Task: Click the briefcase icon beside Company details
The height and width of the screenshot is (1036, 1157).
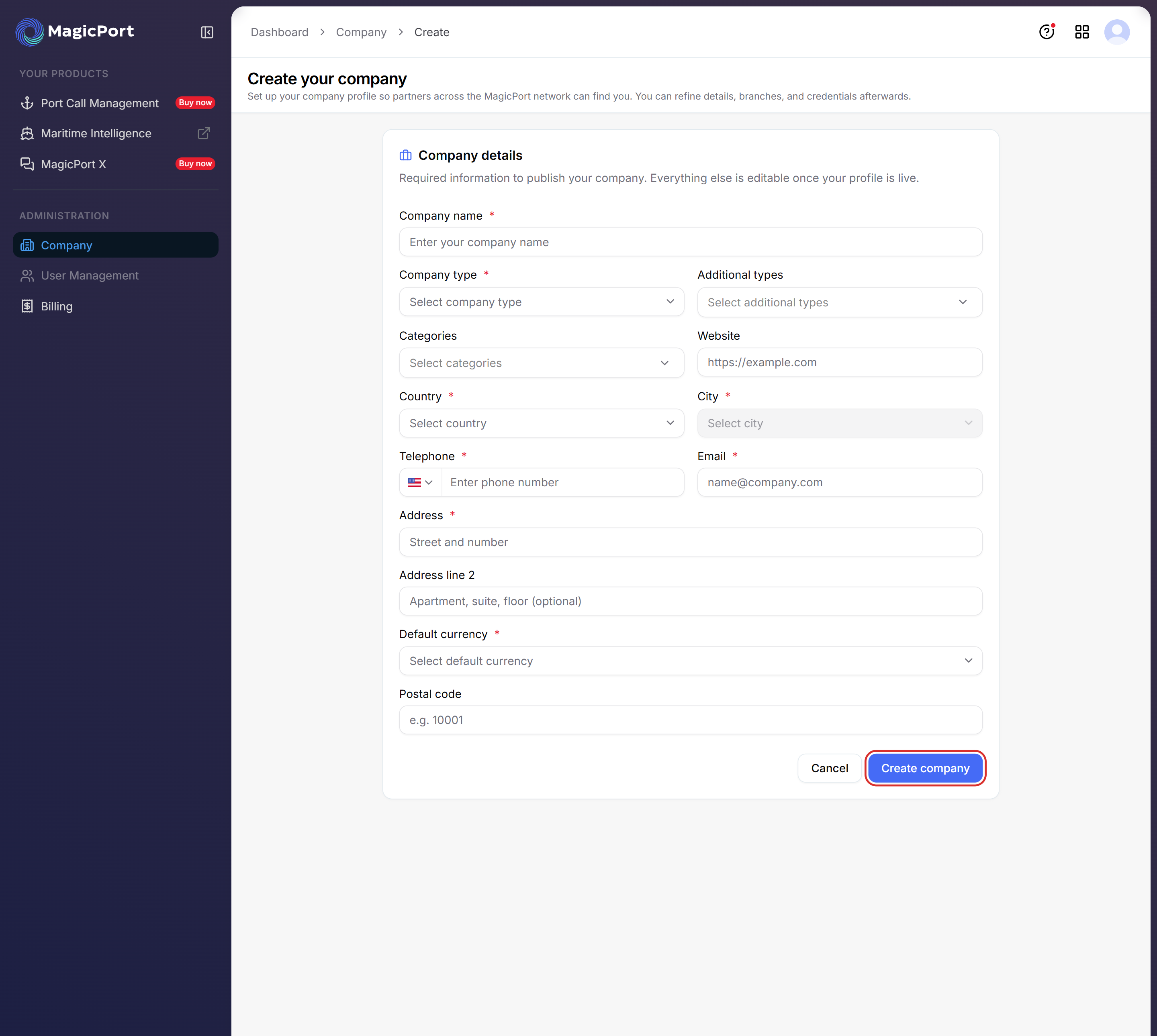Action: pyautogui.click(x=405, y=155)
